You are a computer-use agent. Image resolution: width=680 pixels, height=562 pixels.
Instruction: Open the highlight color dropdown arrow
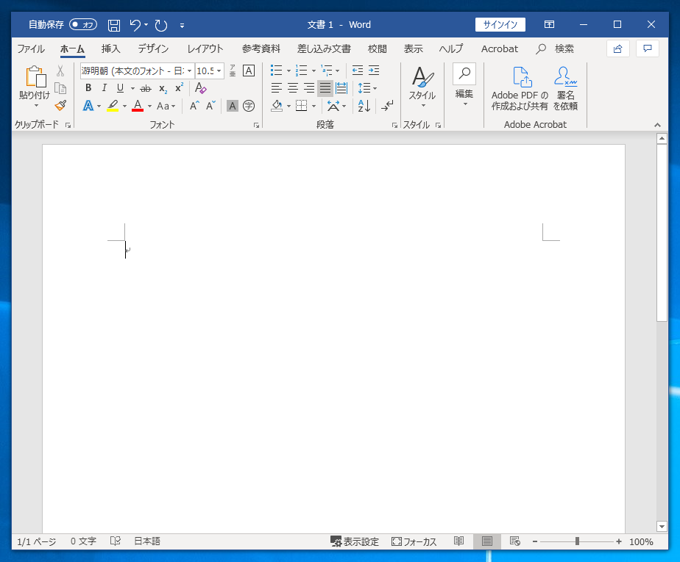[124, 106]
